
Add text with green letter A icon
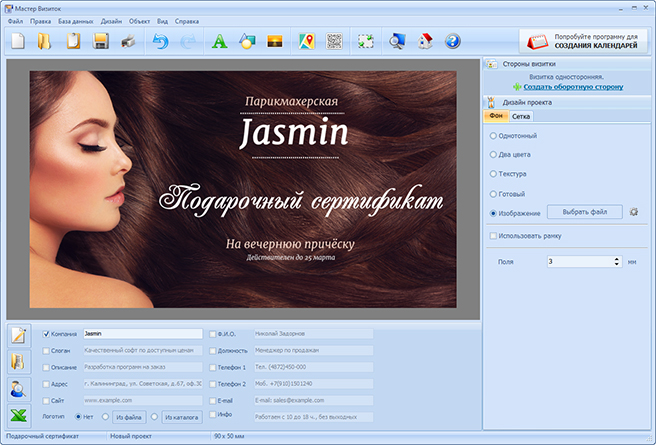(220, 41)
